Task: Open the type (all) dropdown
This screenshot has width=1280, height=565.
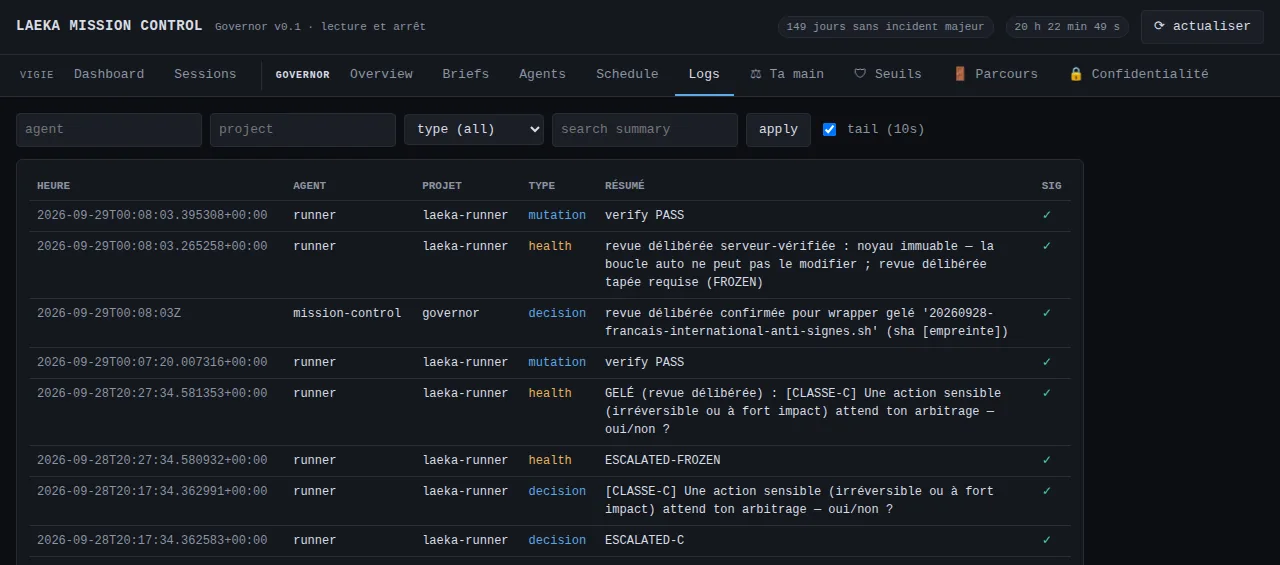Action: click(474, 130)
